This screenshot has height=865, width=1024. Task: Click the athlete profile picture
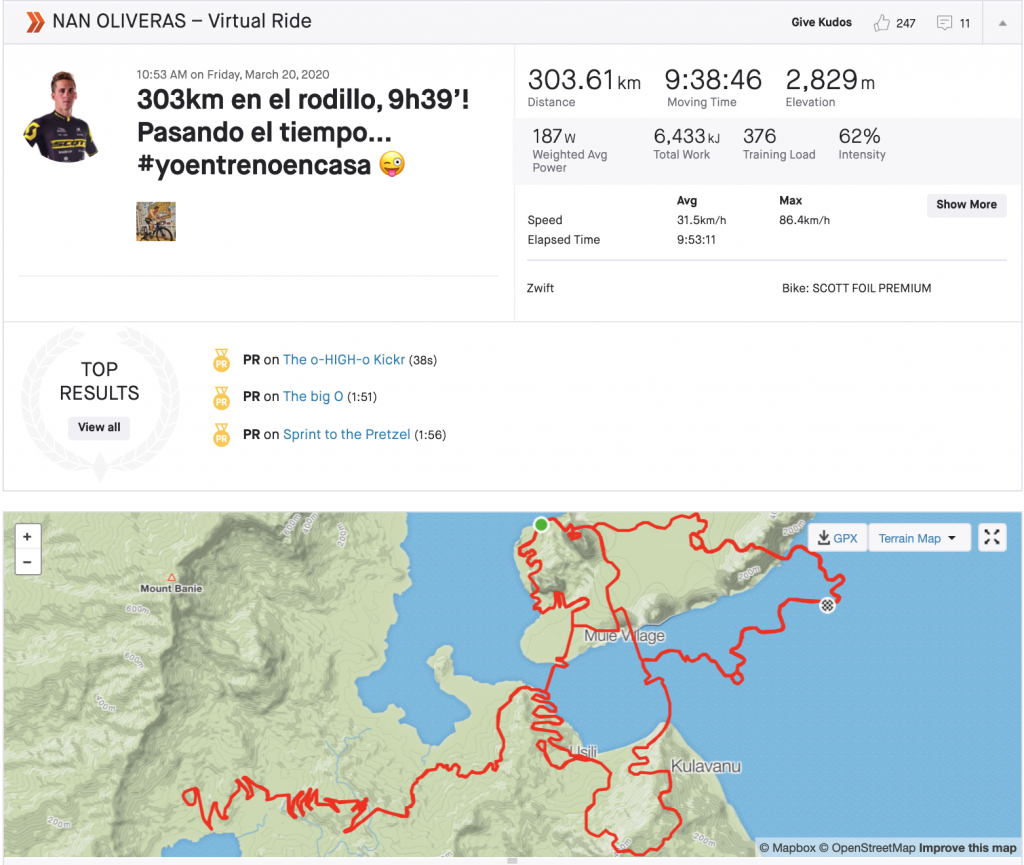(61, 116)
